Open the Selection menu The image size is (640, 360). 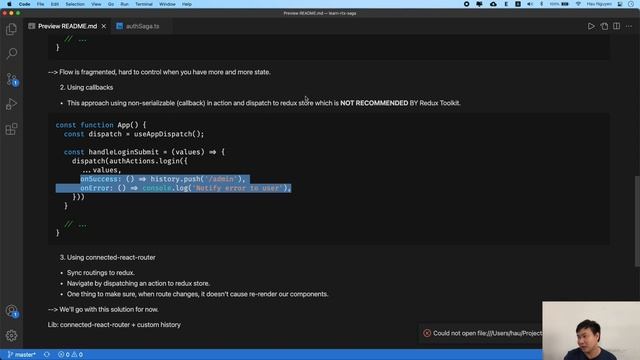[75, 4]
